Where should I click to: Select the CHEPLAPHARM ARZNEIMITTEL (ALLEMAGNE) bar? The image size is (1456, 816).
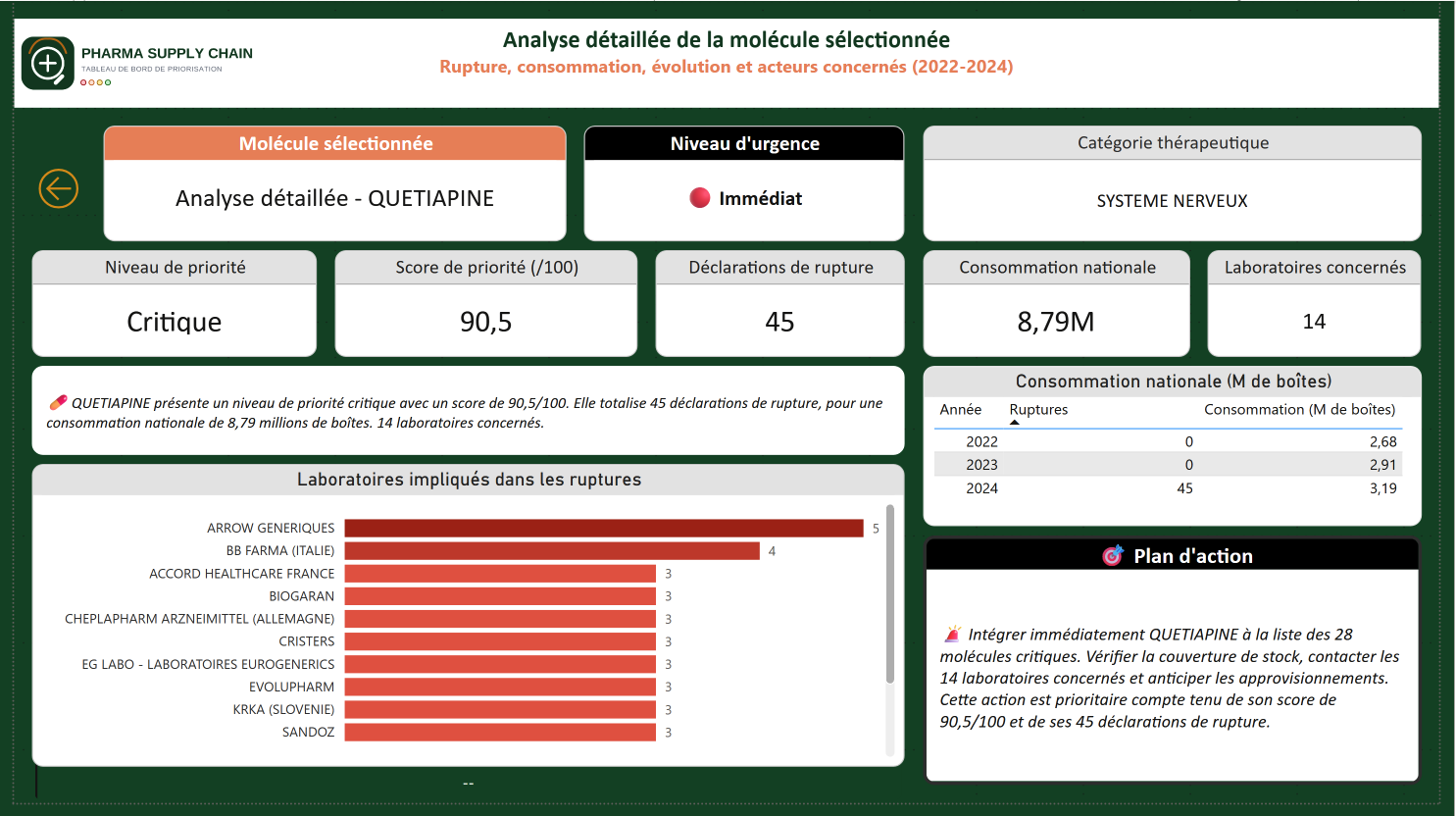(500, 619)
